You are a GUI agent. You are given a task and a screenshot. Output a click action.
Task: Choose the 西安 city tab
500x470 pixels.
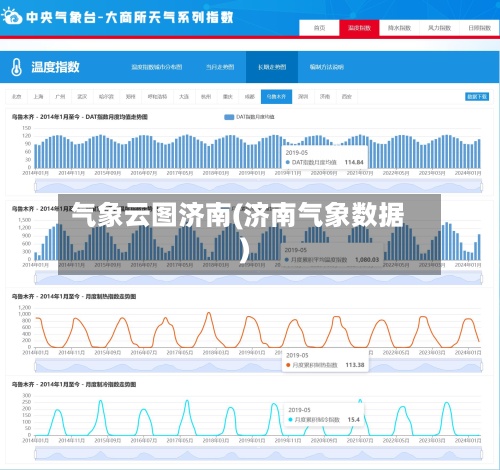pyautogui.click(x=347, y=97)
